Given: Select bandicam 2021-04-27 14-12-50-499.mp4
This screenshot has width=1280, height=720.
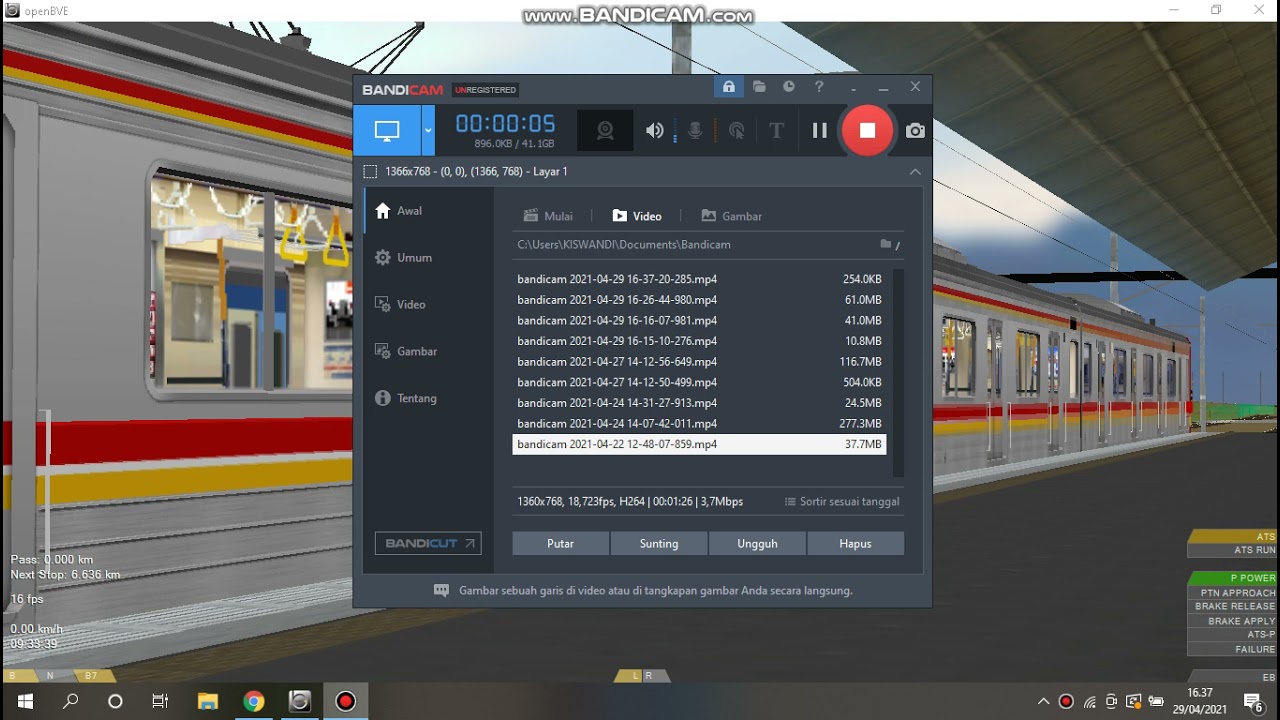Looking at the screenshot, I should tap(699, 382).
